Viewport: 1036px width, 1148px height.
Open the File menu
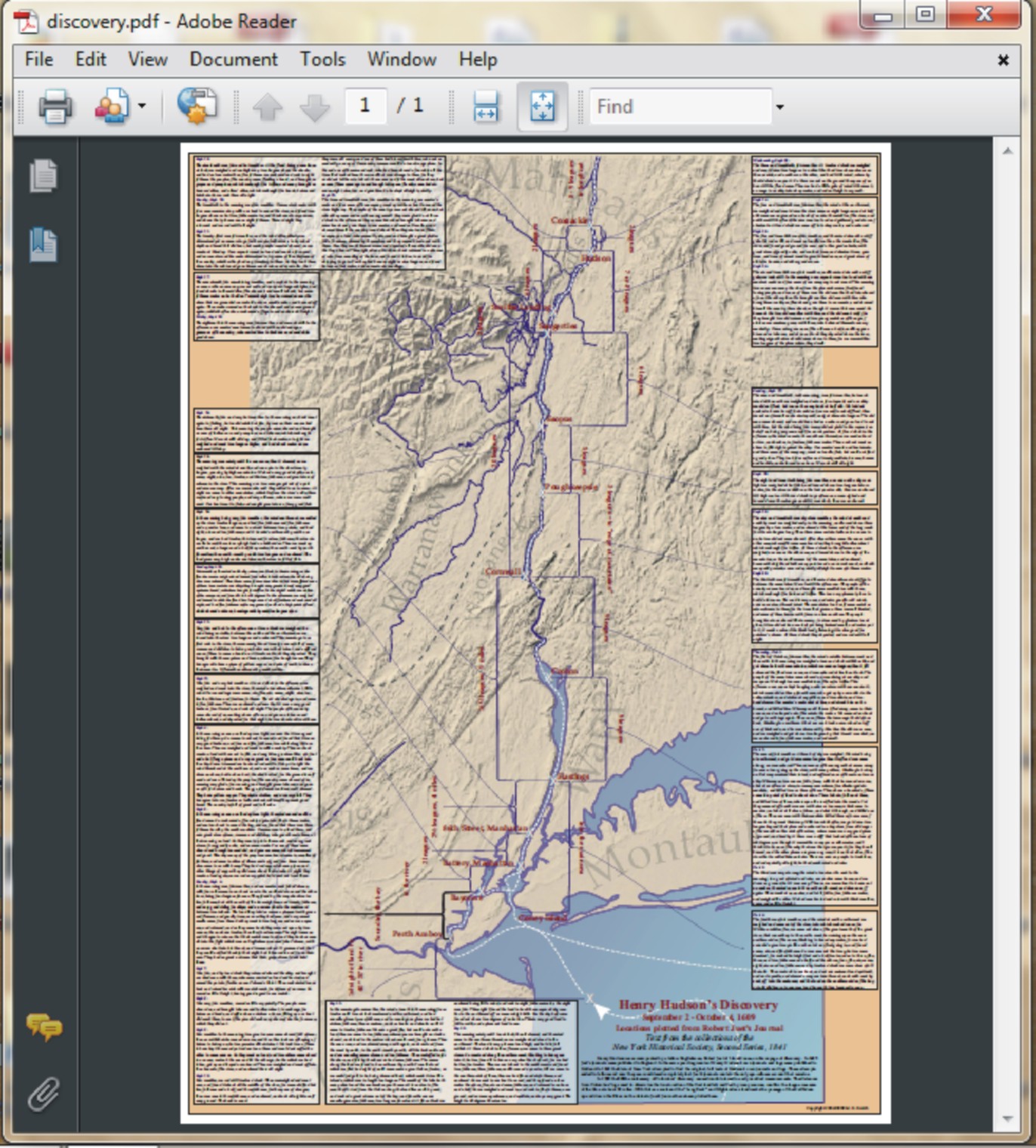click(39, 60)
